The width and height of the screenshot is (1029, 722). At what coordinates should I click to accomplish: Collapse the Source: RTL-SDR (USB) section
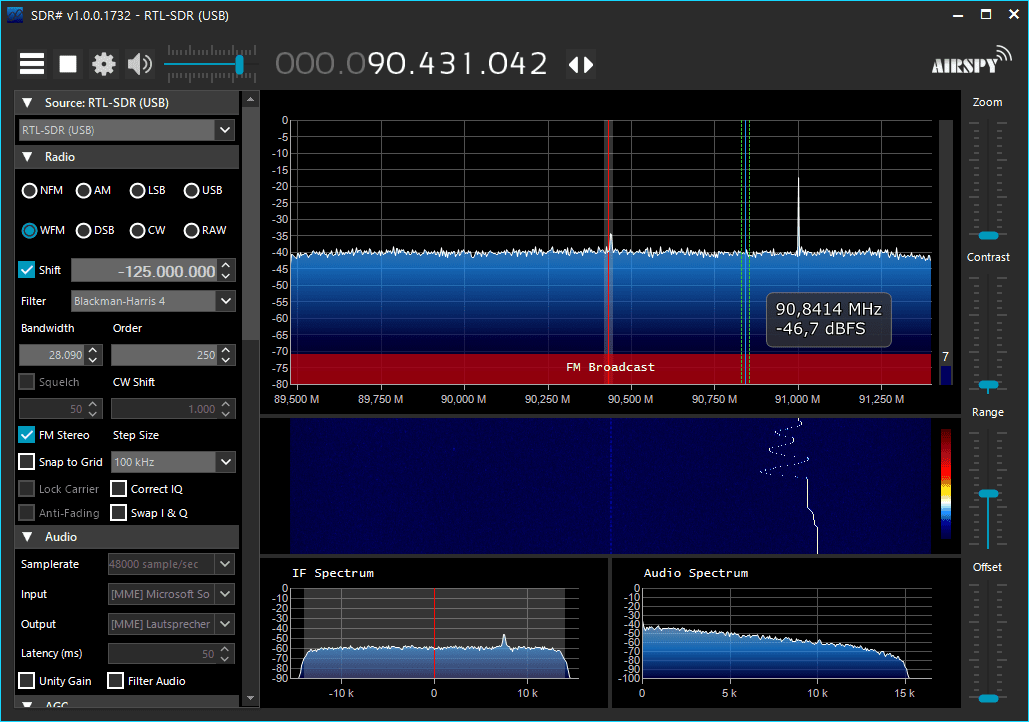(x=27, y=103)
